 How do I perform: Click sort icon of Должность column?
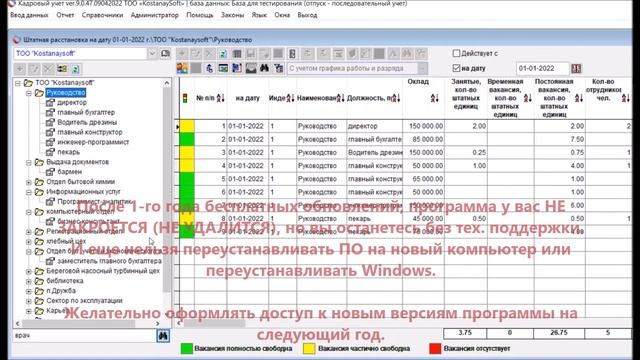396,98
